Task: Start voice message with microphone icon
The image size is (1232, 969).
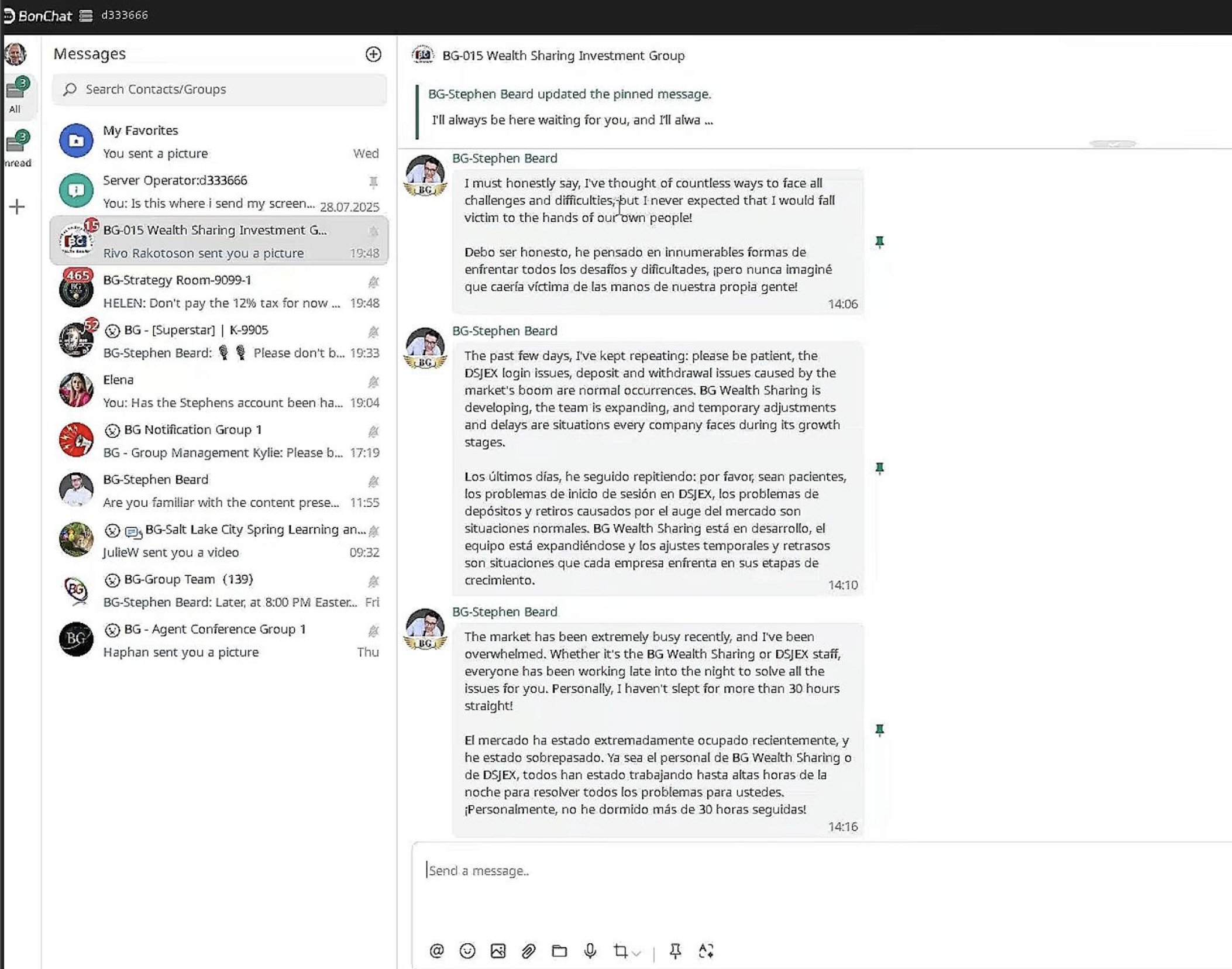Action: (x=590, y=951)
